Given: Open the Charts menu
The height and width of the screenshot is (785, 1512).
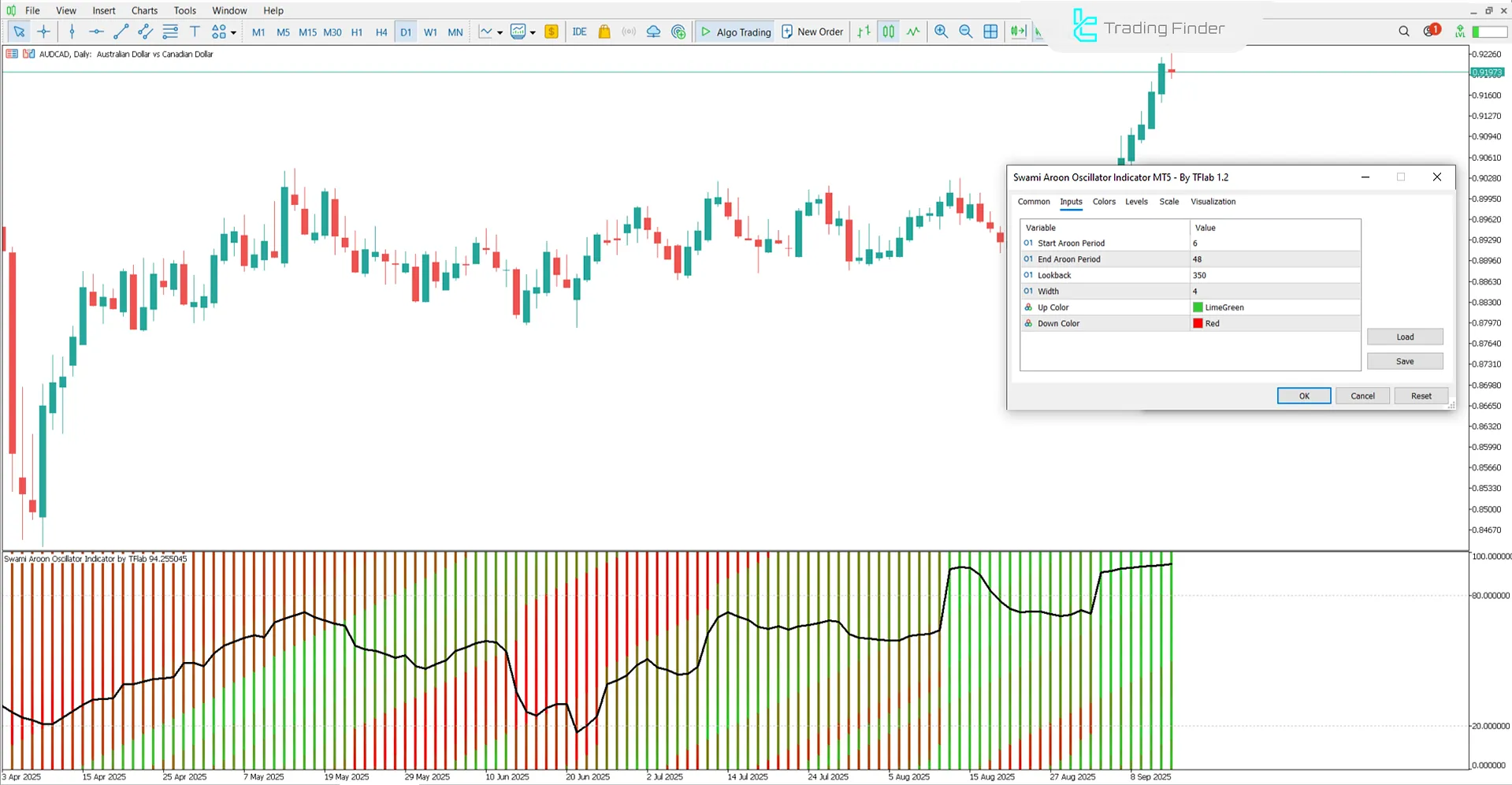Looking at the screenshot, I should click(143, 10).
